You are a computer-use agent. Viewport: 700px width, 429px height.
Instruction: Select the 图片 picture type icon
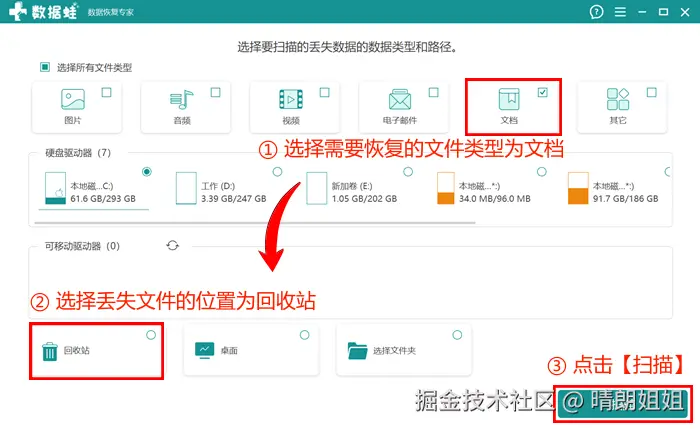[73, 99]
